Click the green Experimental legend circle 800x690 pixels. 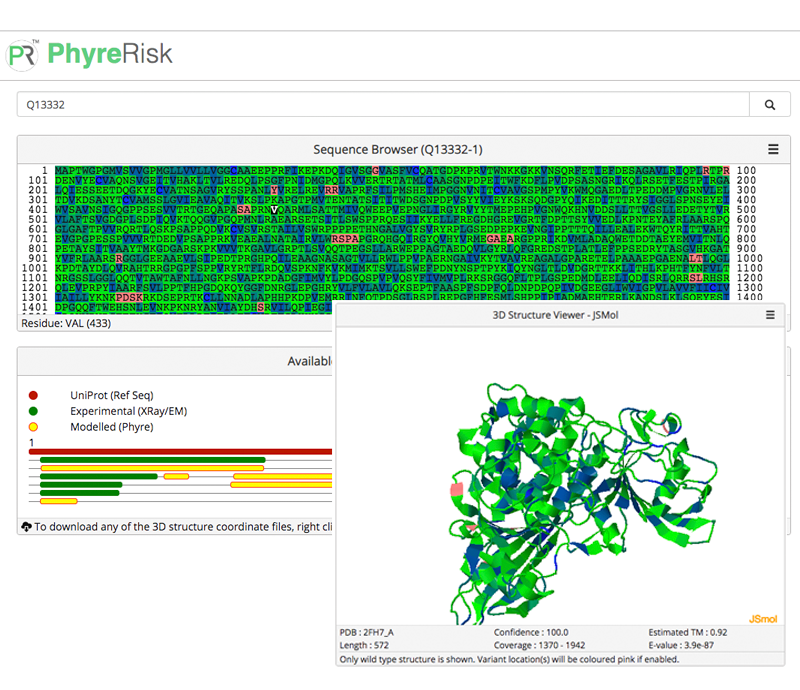33,411
